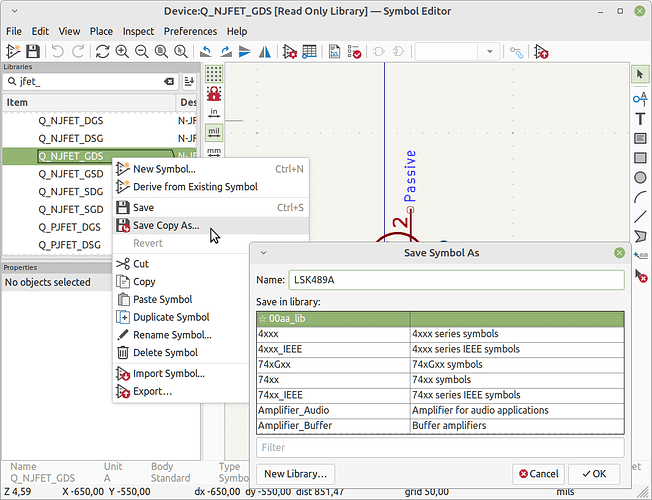Screen dimensions: 652x500
Task: Clear the jfet_ search text icon
Action: [x=168, y=82]
